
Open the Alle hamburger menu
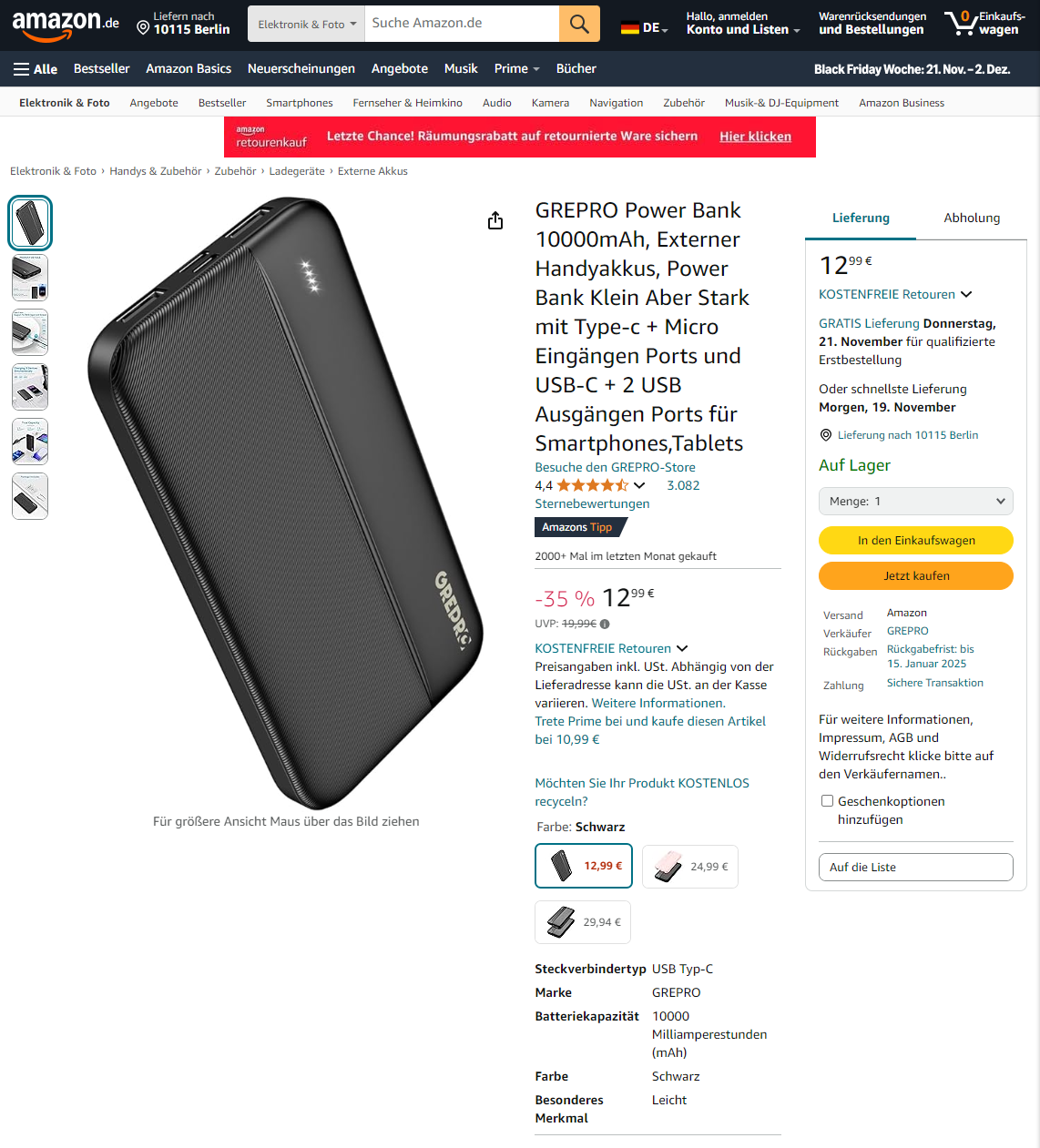36,69
